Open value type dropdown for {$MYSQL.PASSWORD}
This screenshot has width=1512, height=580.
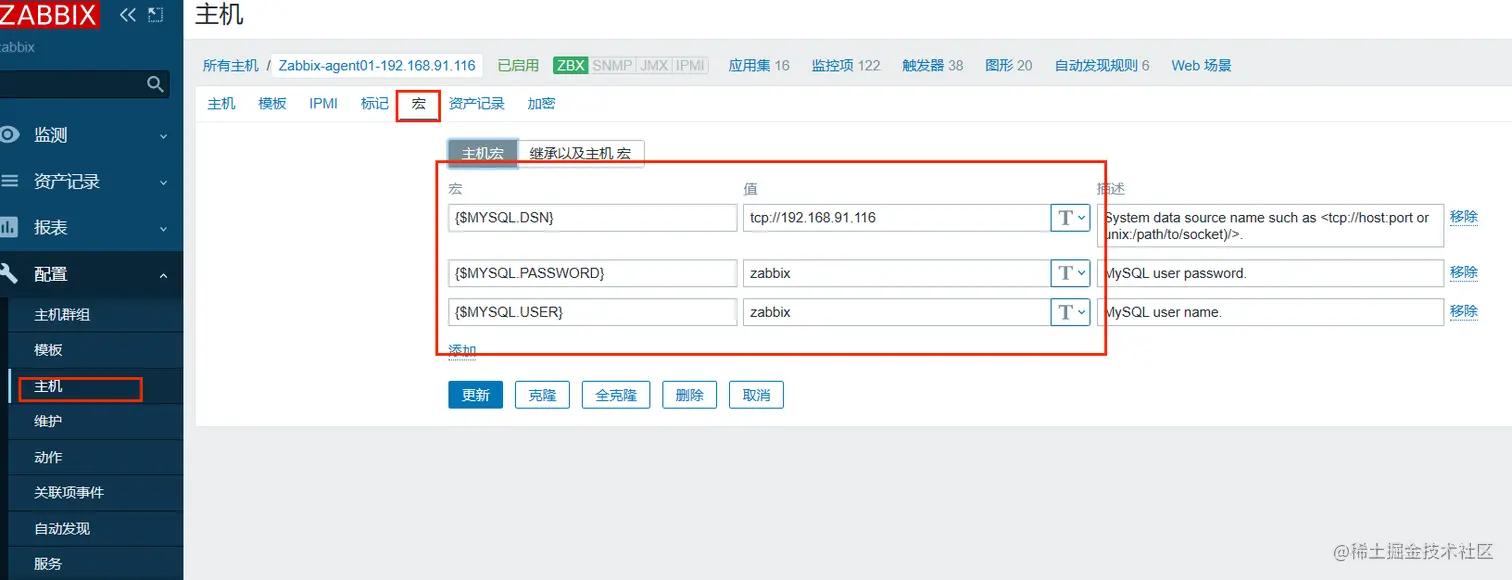pos(1070,272)
